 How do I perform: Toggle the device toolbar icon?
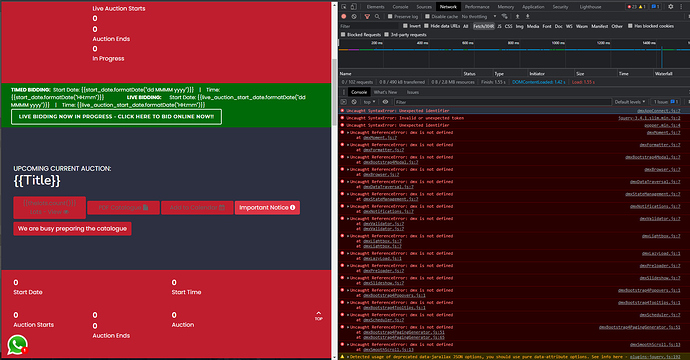tap(353, 7)
